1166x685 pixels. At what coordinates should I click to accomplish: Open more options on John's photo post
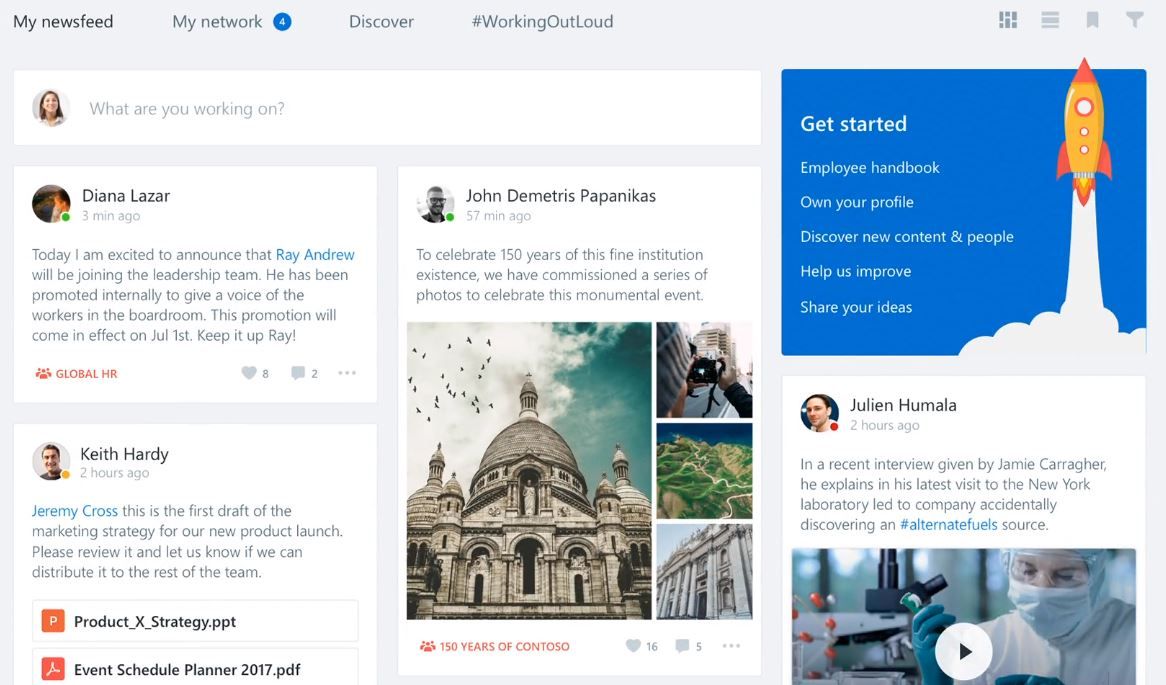[731, 646]
